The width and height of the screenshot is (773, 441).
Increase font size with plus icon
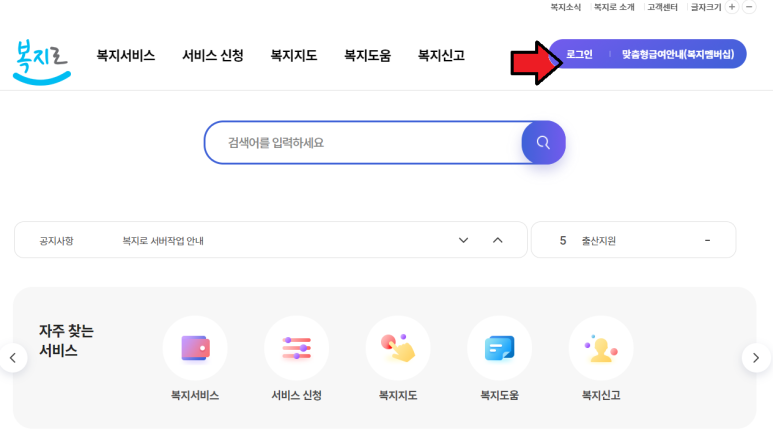(x=732, y=7)
